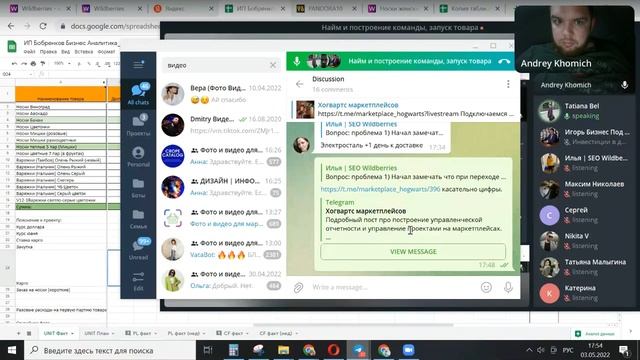Open UNIT План tab dropdown arrow
The image size is (640, 360).
(x=113, y=333)
